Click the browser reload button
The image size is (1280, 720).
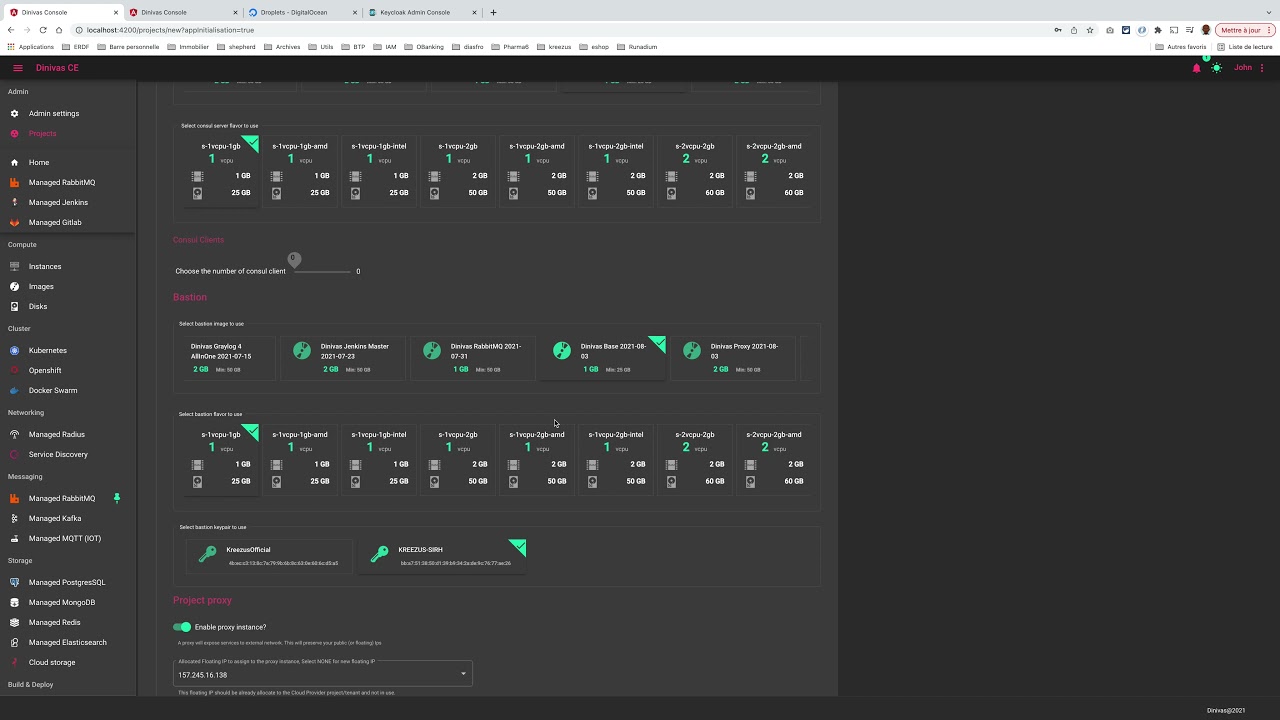[x=43, y=30]
